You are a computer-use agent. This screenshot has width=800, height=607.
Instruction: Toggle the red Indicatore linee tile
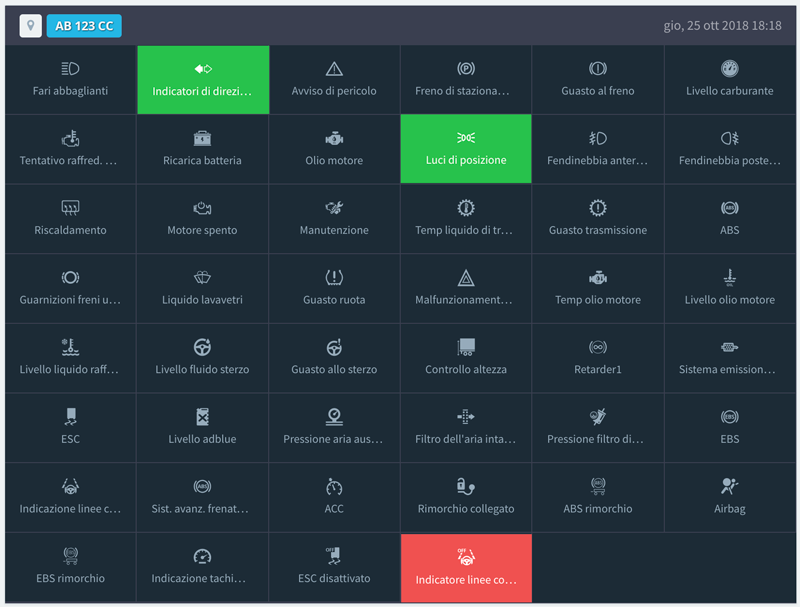pyautogui.click(x=466, y=568)
